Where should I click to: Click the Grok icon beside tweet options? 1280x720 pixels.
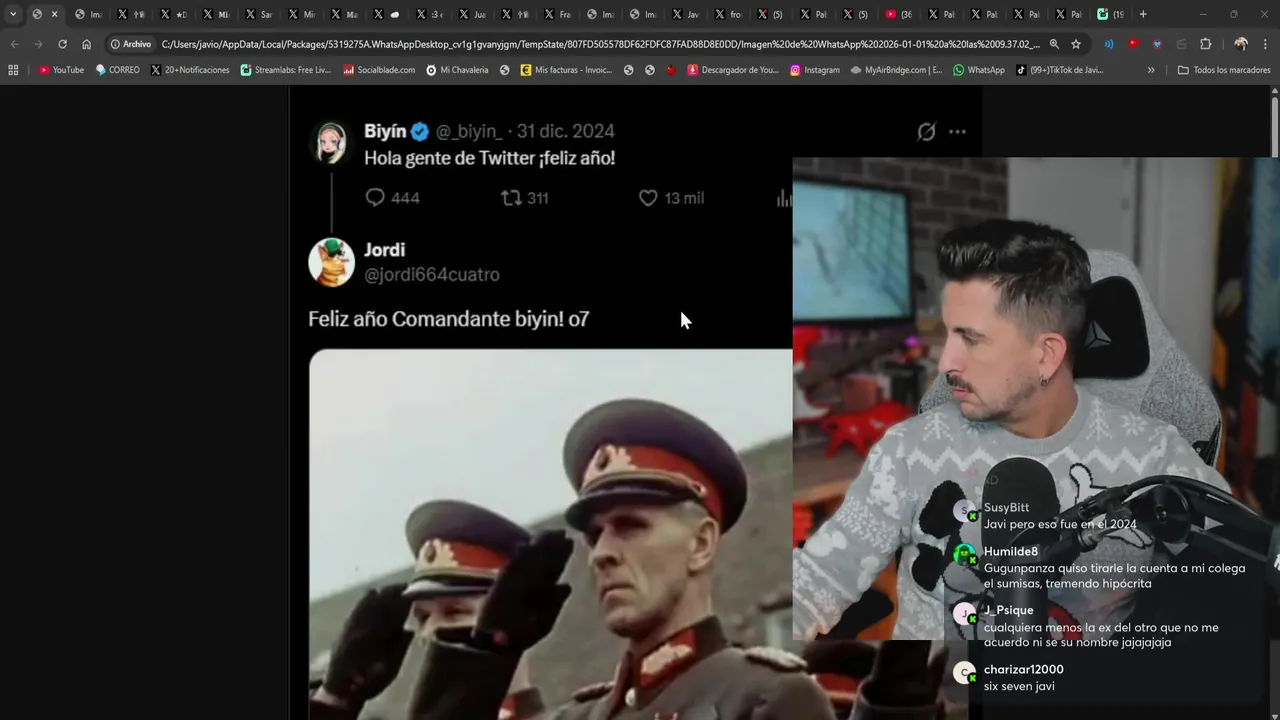(x=927, y=132)
